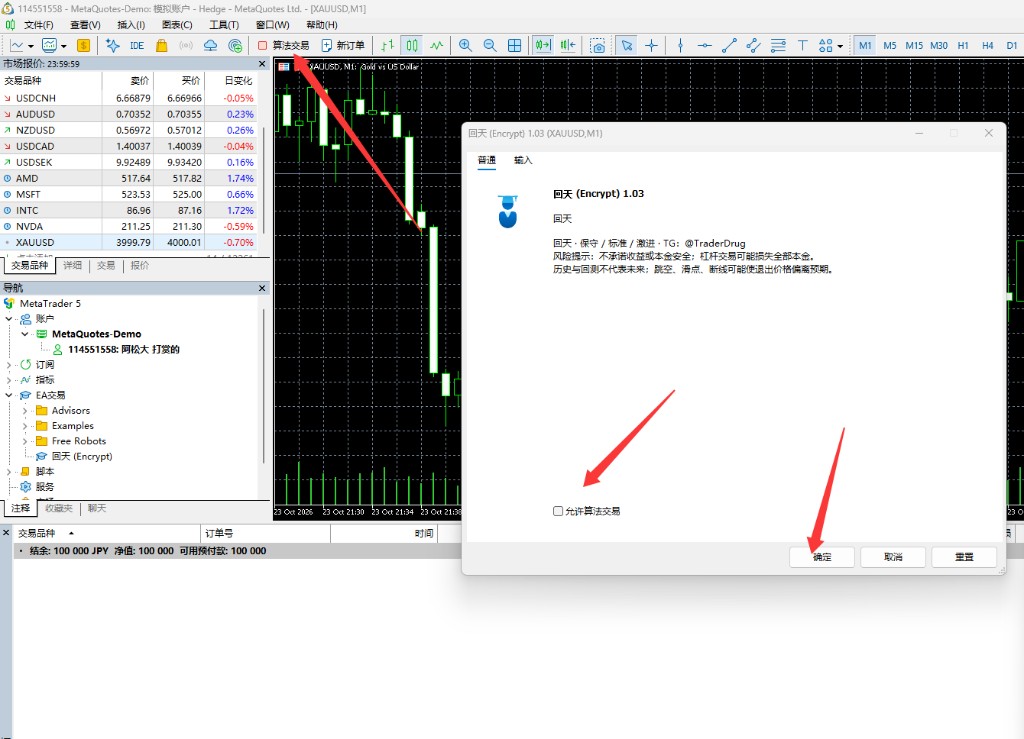Select the vertical line drawing tool
Image resolution: width=1024 pixels, height=739 pixels.
click(x=680, y=45)
